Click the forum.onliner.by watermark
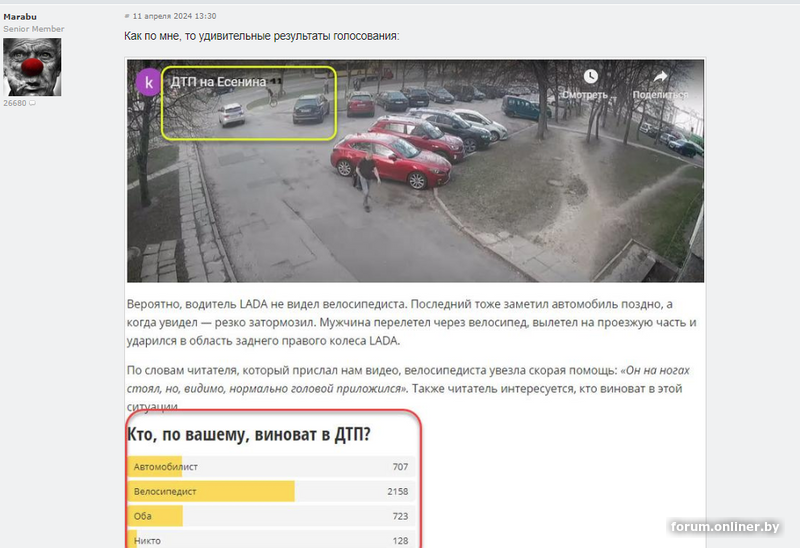The height and width of the screenshot is (548, 800). [725, 527]
